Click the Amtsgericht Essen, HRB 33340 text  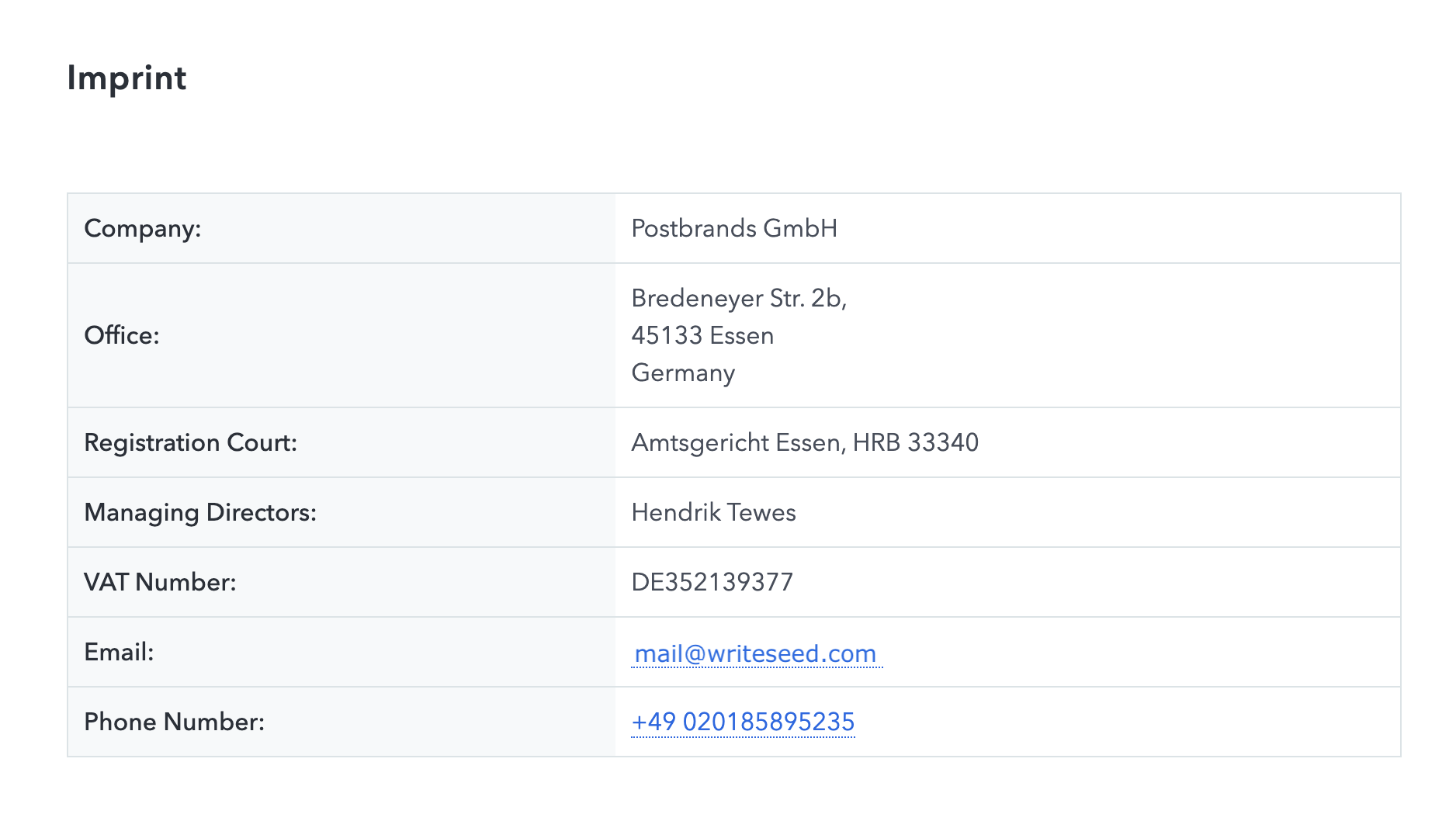click(804, 443)
